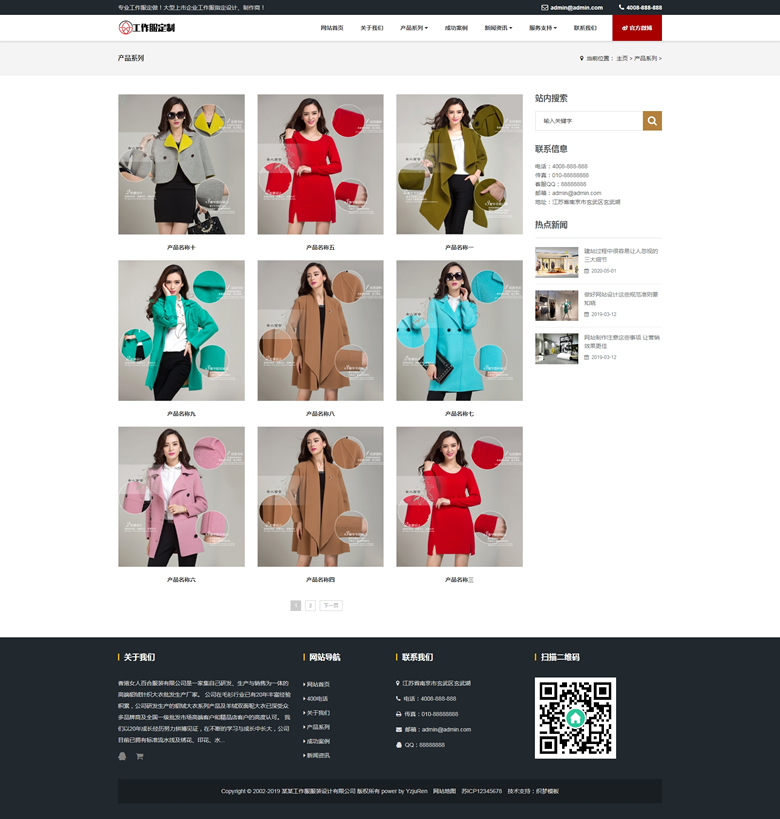Click the red 官方商城 button

click(x=637, y=28)
